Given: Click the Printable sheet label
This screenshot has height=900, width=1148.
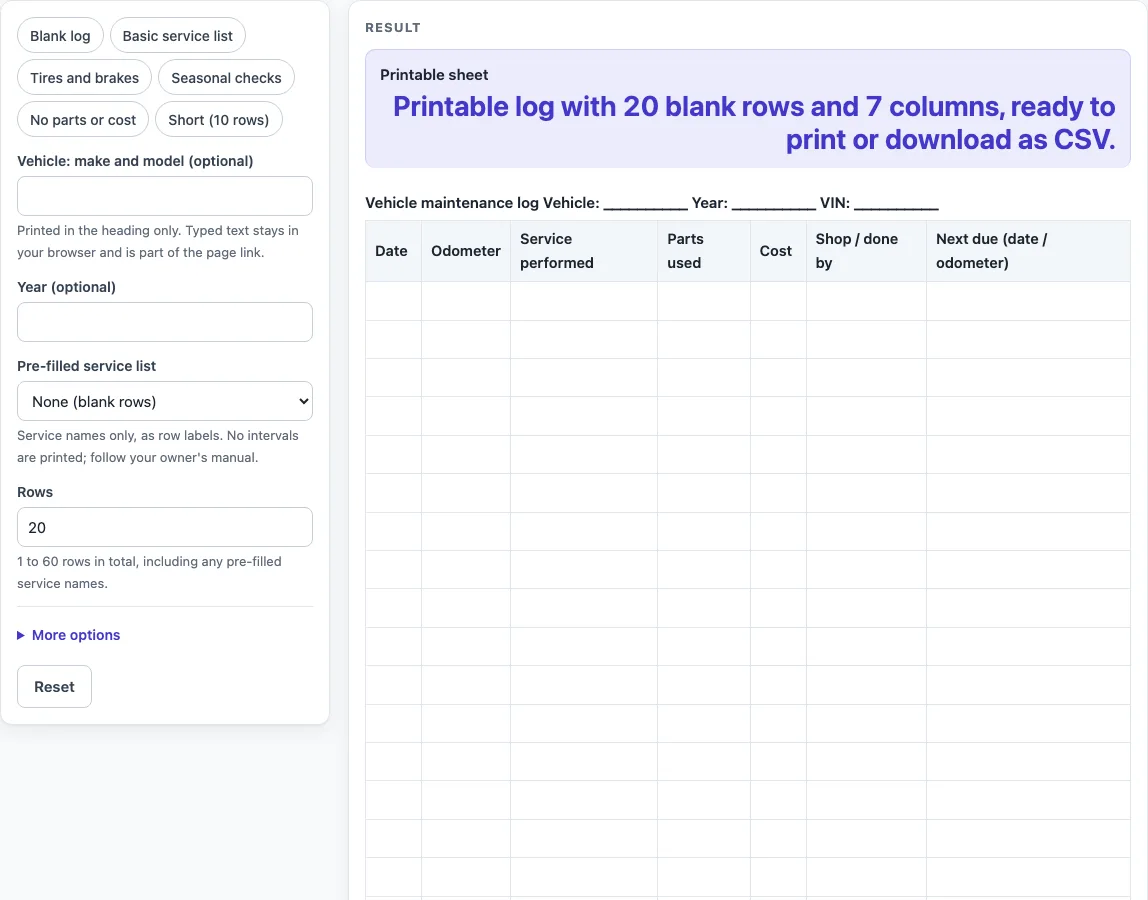Looking at the screenshot, I should coord(434,75).
